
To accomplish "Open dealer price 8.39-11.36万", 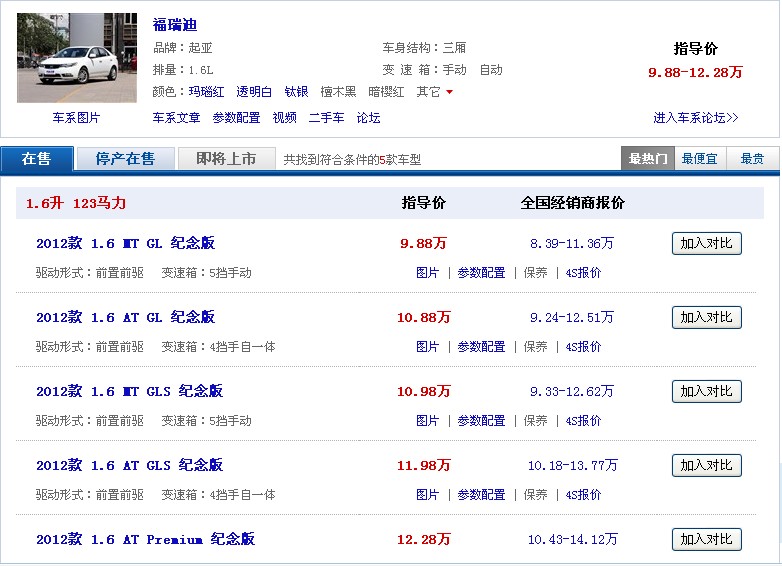I will coord(572,243).
